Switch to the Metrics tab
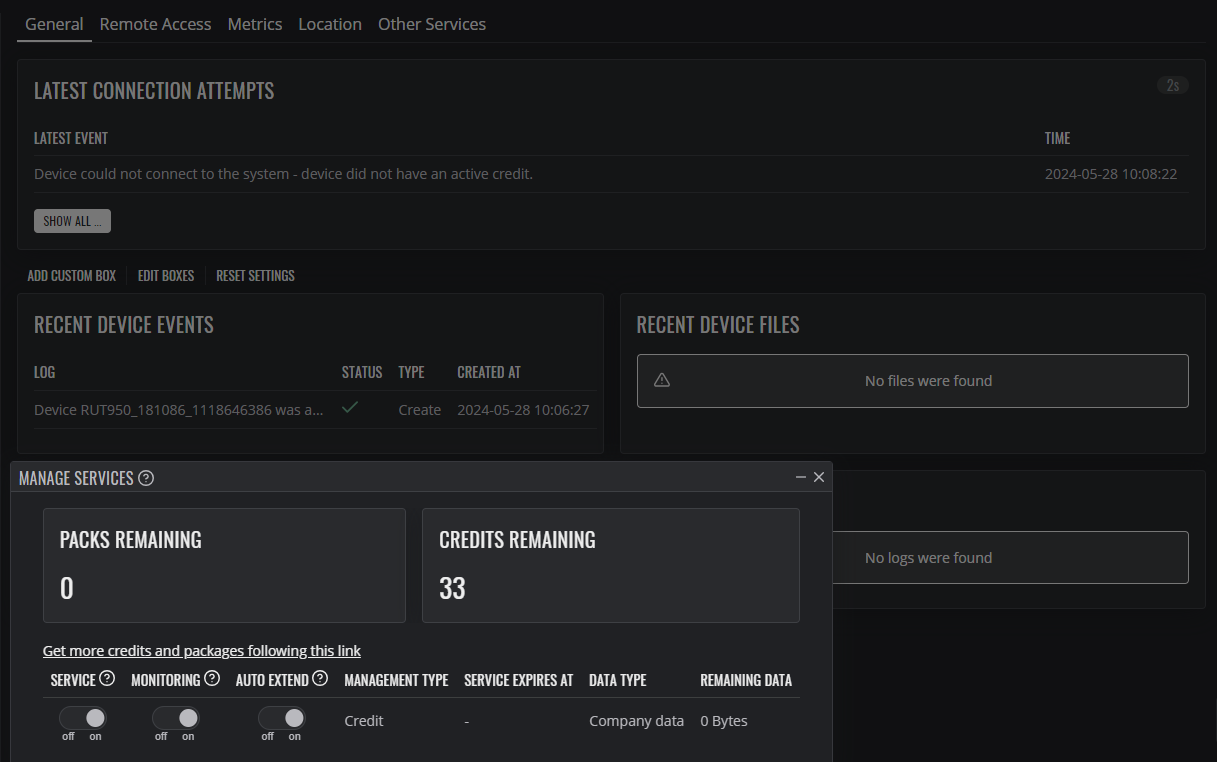The image size is (1217, 762). pyautogui.click(x=255, y=24)
